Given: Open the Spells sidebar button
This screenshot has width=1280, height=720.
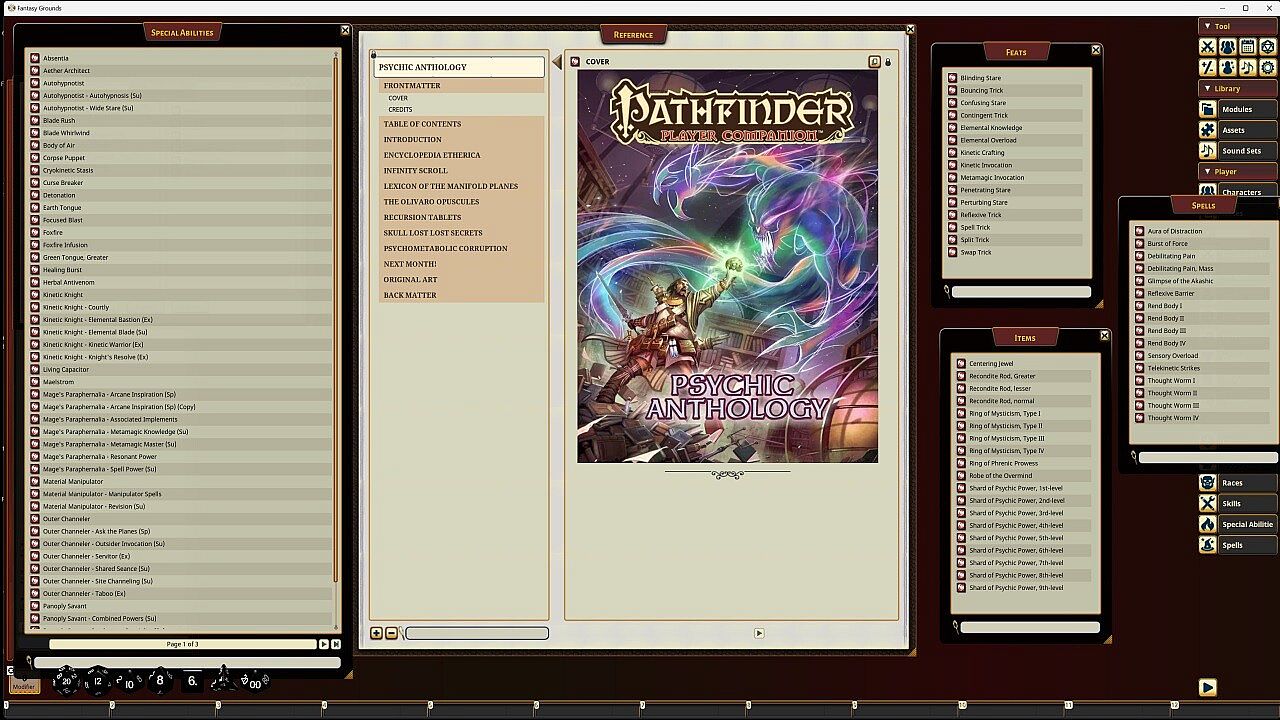Looking at the screenshot, I should pos(1247,545).
